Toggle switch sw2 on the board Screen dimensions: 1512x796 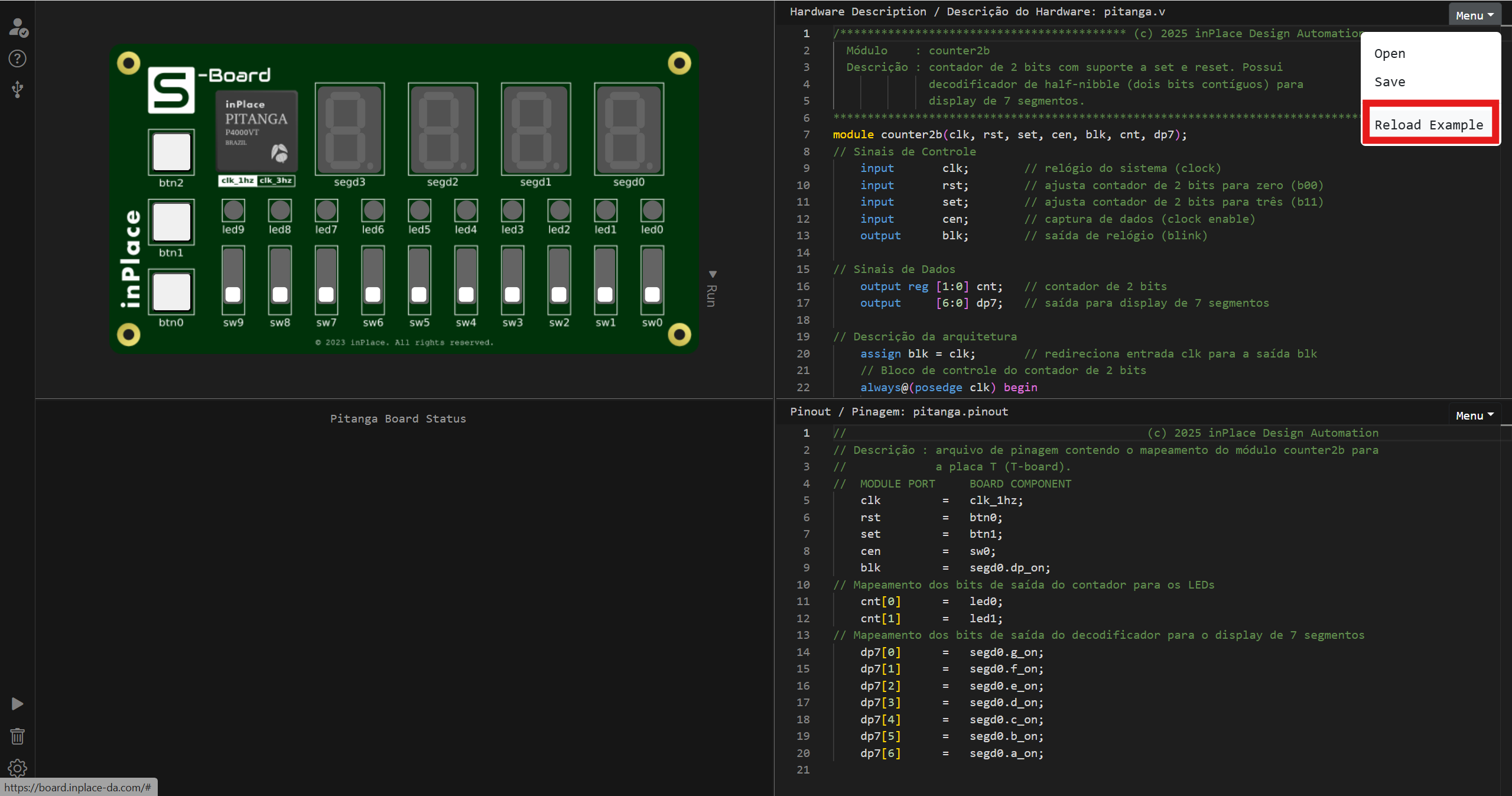[x=559, y=281]
